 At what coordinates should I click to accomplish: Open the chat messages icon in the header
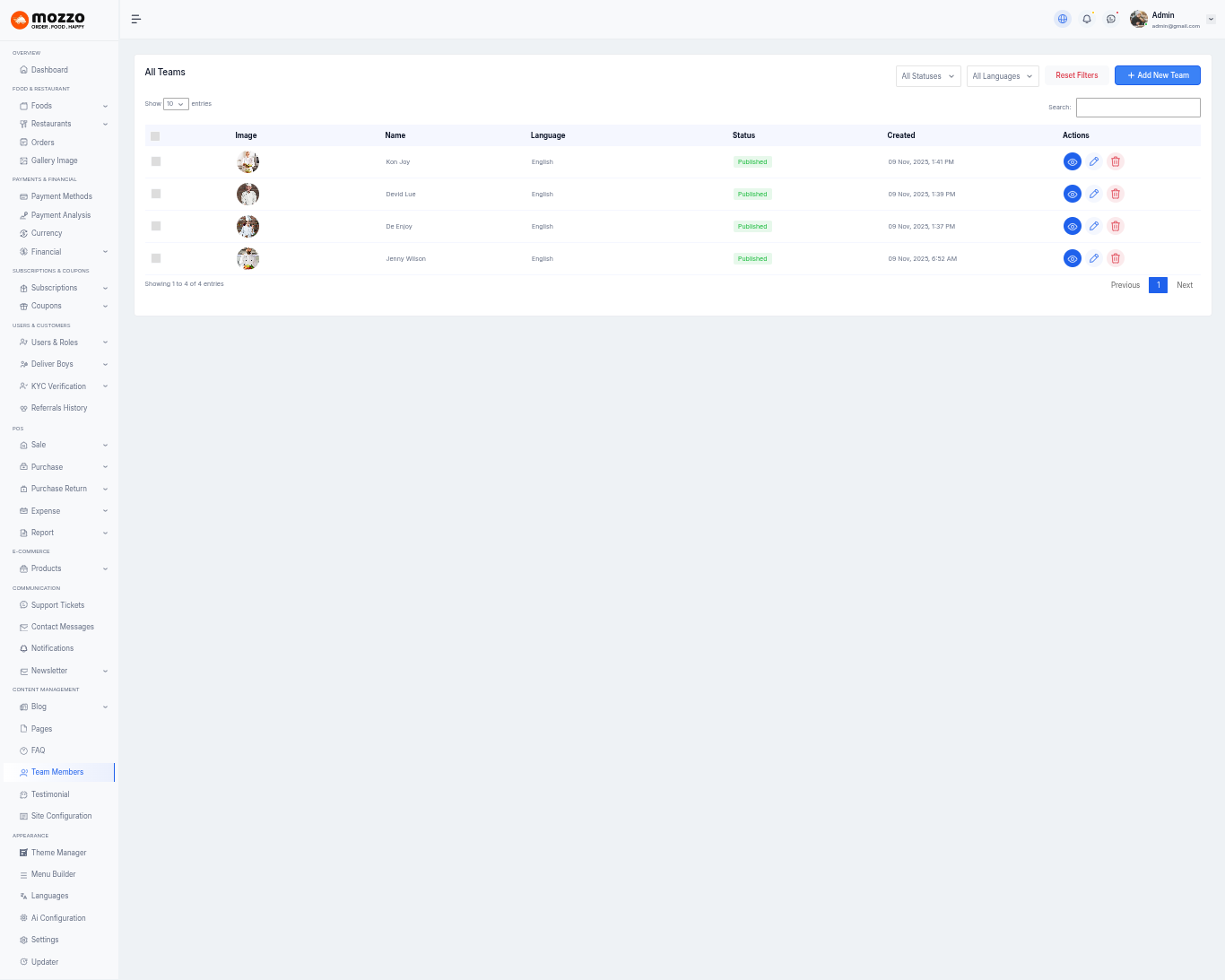click(1111, 19)
